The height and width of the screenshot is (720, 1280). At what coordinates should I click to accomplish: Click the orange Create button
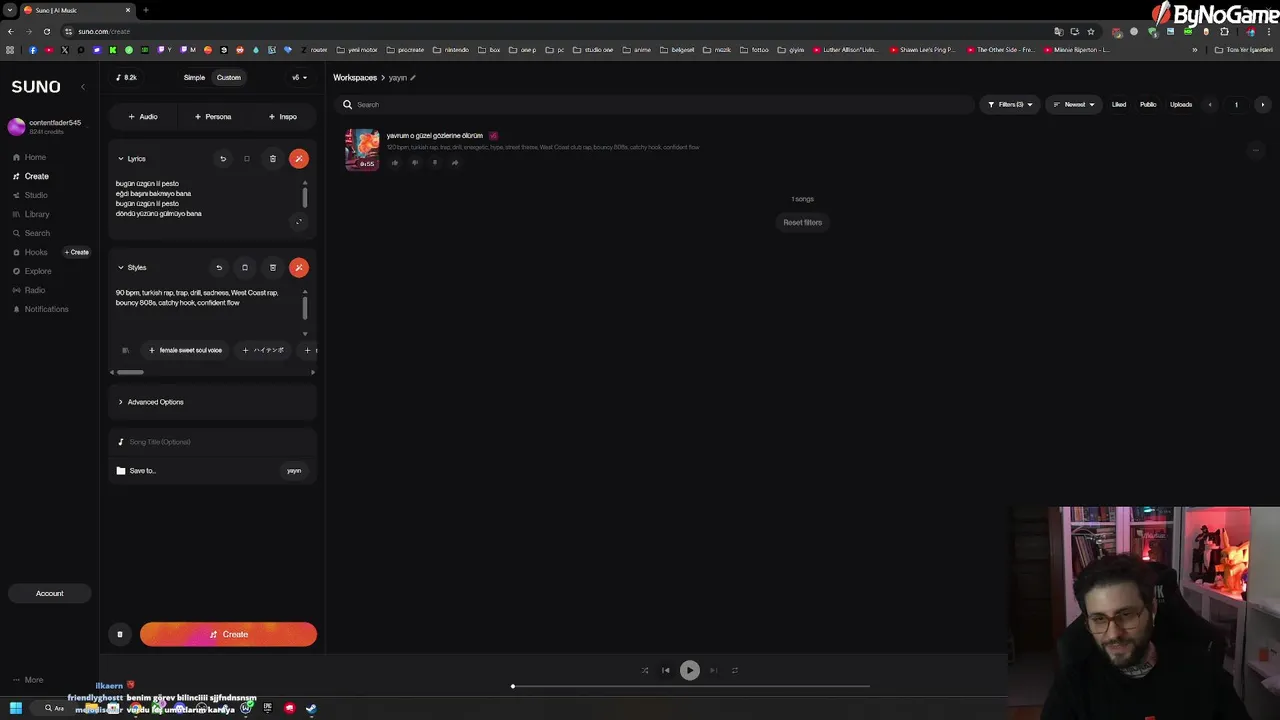(228, 634)
